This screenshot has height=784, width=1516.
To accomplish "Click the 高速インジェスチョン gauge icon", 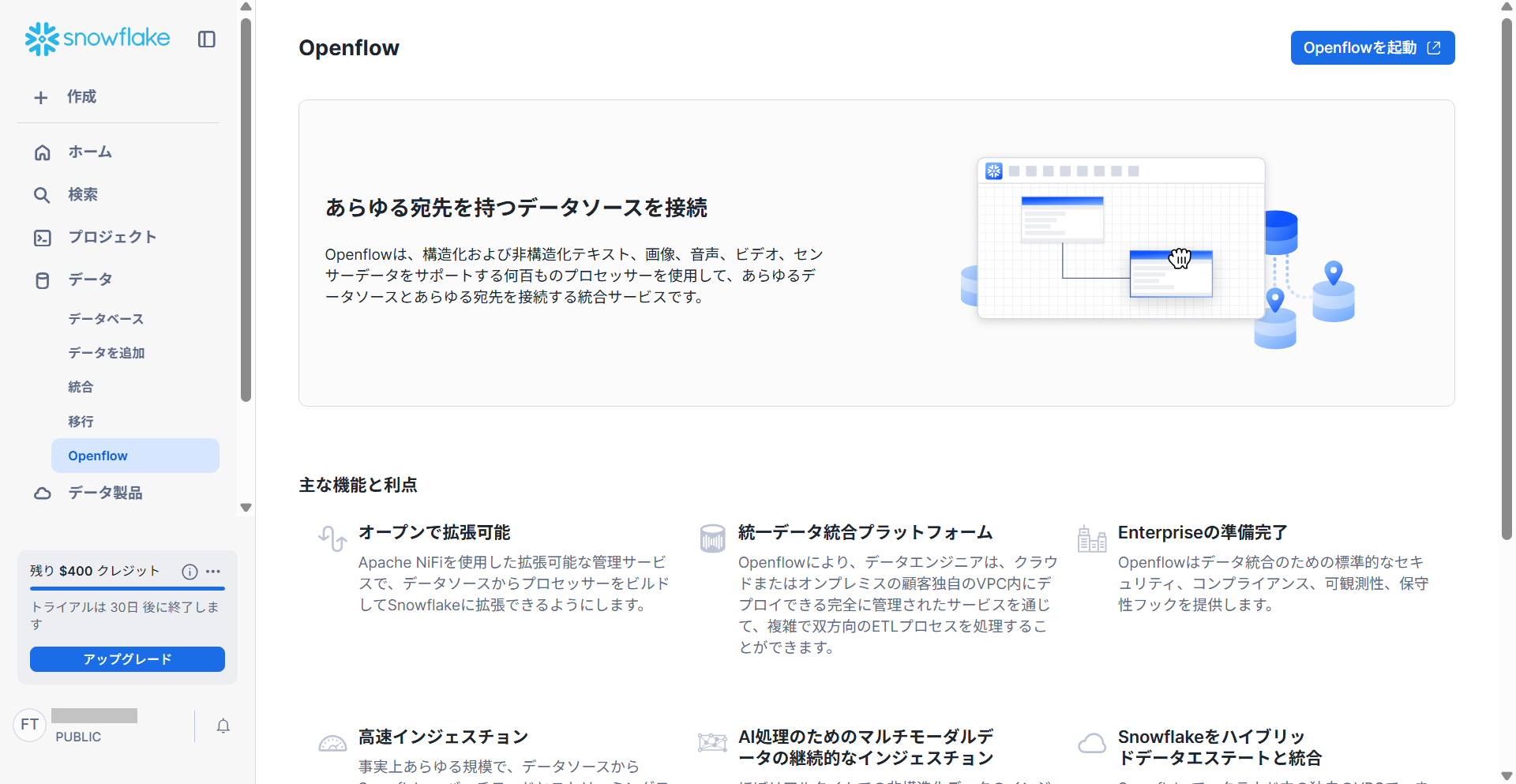I will (x=332, y=743).
